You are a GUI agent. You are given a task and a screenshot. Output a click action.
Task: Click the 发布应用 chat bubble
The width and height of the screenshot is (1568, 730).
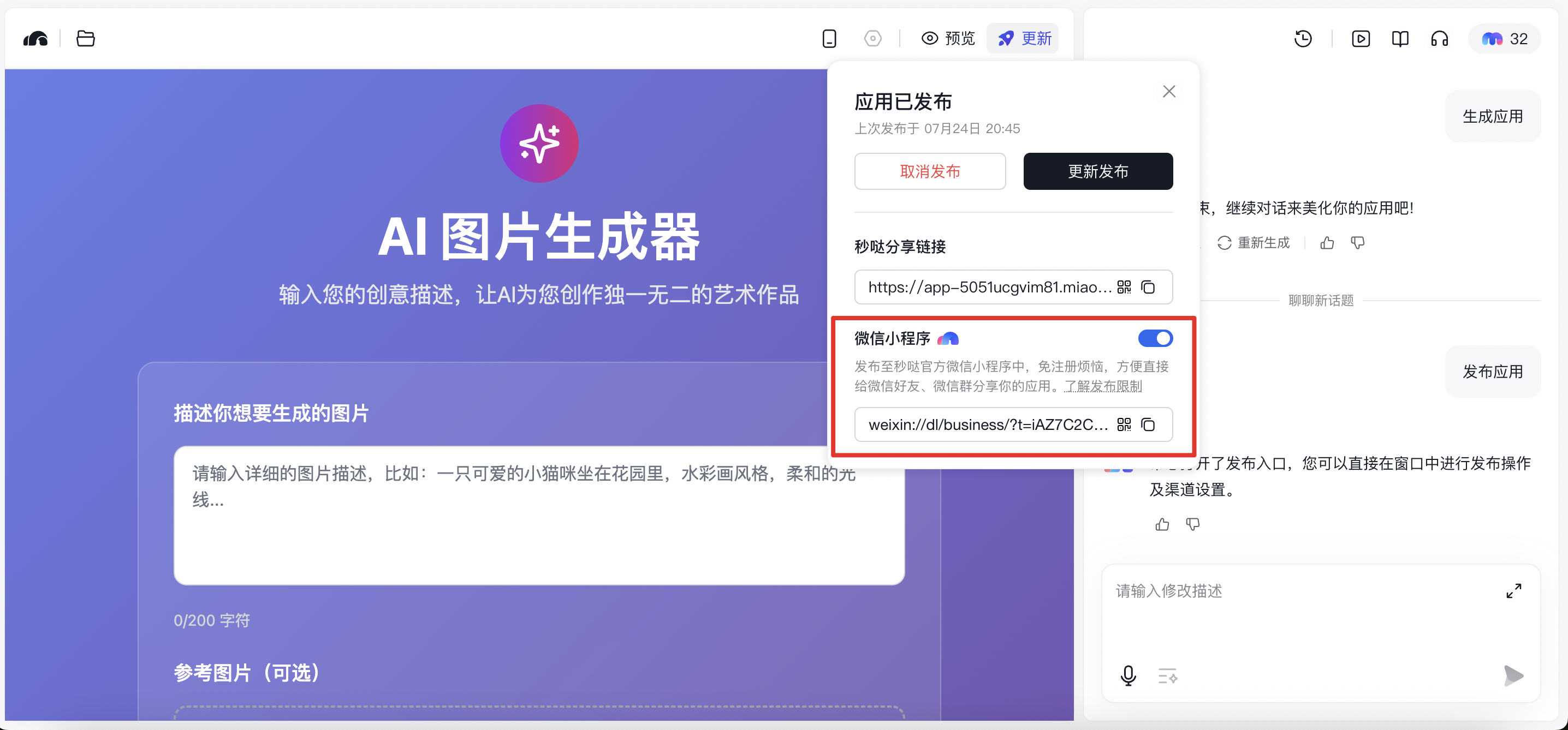click(x=1493, y=372)
